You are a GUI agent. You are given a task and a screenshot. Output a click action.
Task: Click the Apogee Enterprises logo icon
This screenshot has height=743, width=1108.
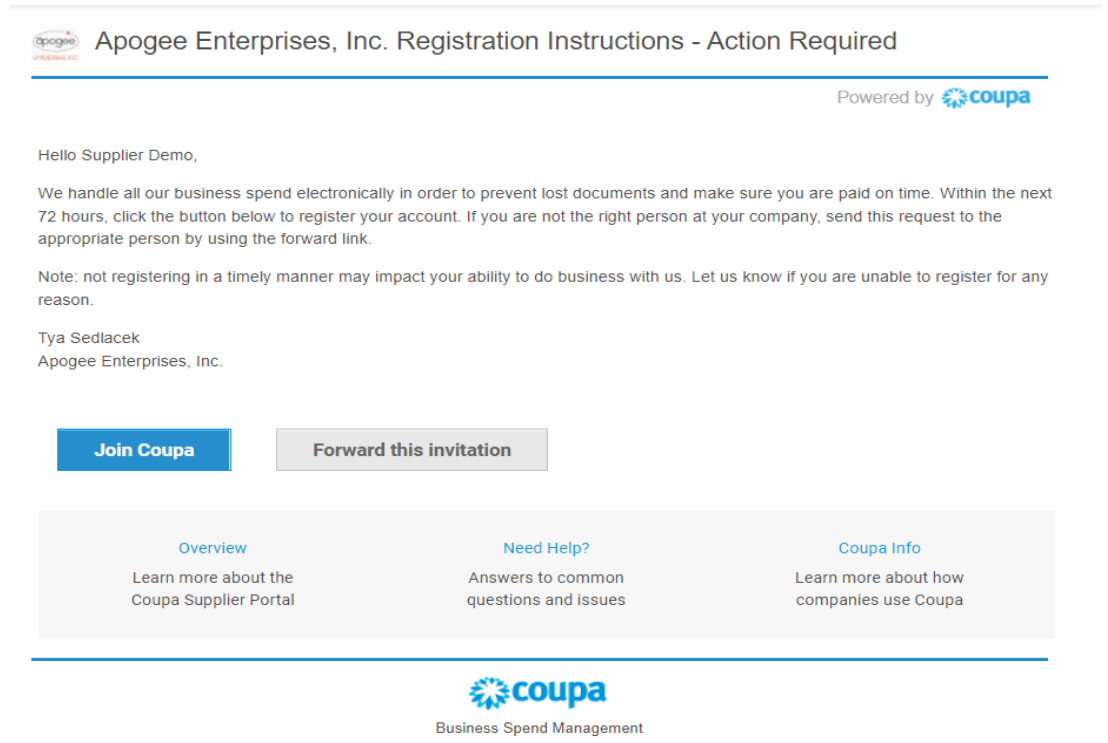54,42
